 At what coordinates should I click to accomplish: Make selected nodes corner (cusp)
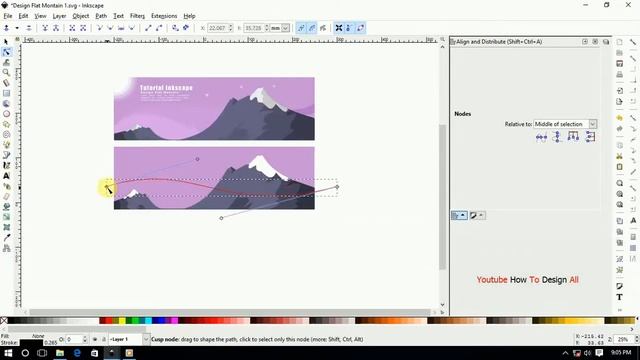(x=100, y=28)
